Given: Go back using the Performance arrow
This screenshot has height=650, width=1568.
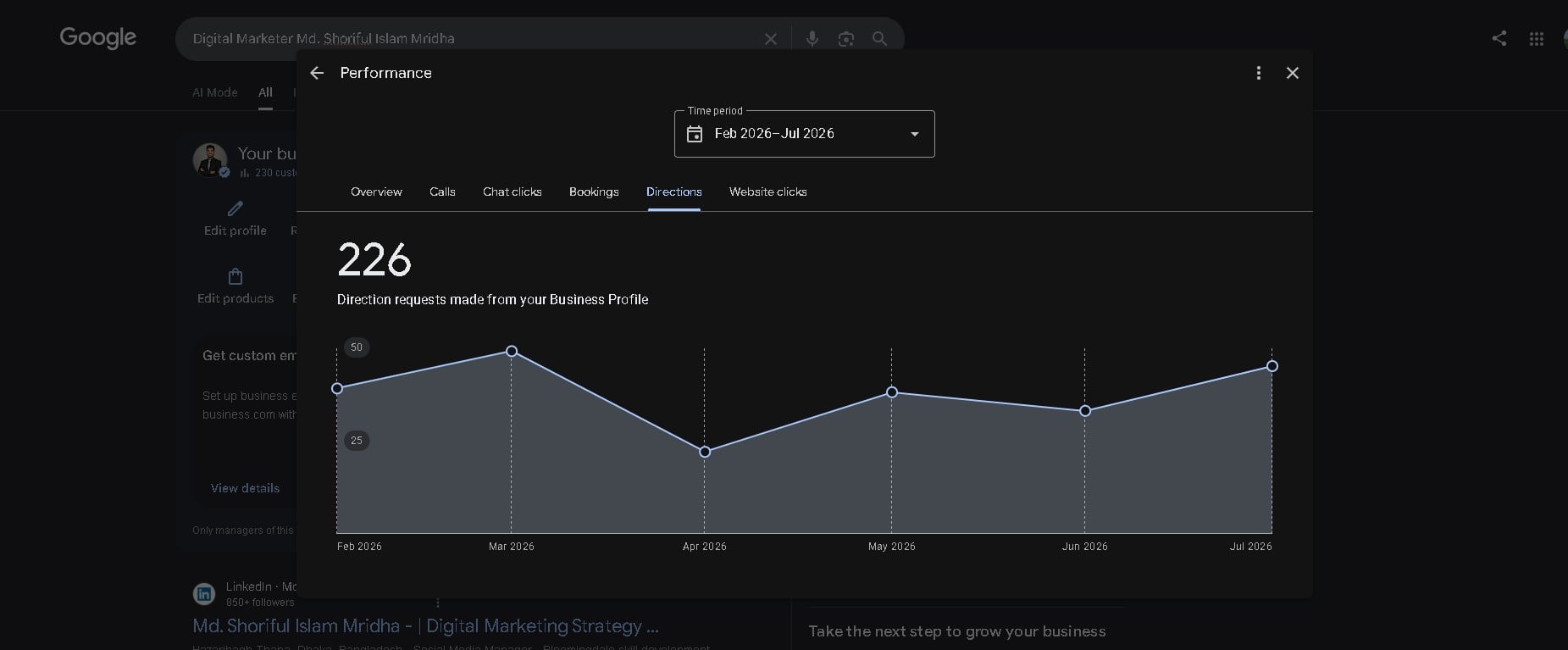Looking at the screenshot, I should 317,73.
